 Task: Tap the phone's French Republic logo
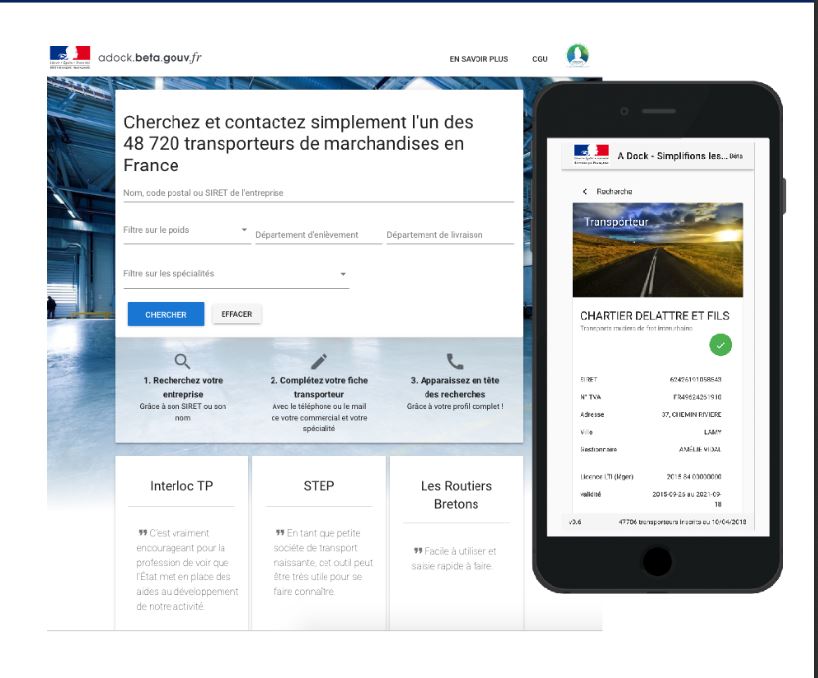pos(591,155)
